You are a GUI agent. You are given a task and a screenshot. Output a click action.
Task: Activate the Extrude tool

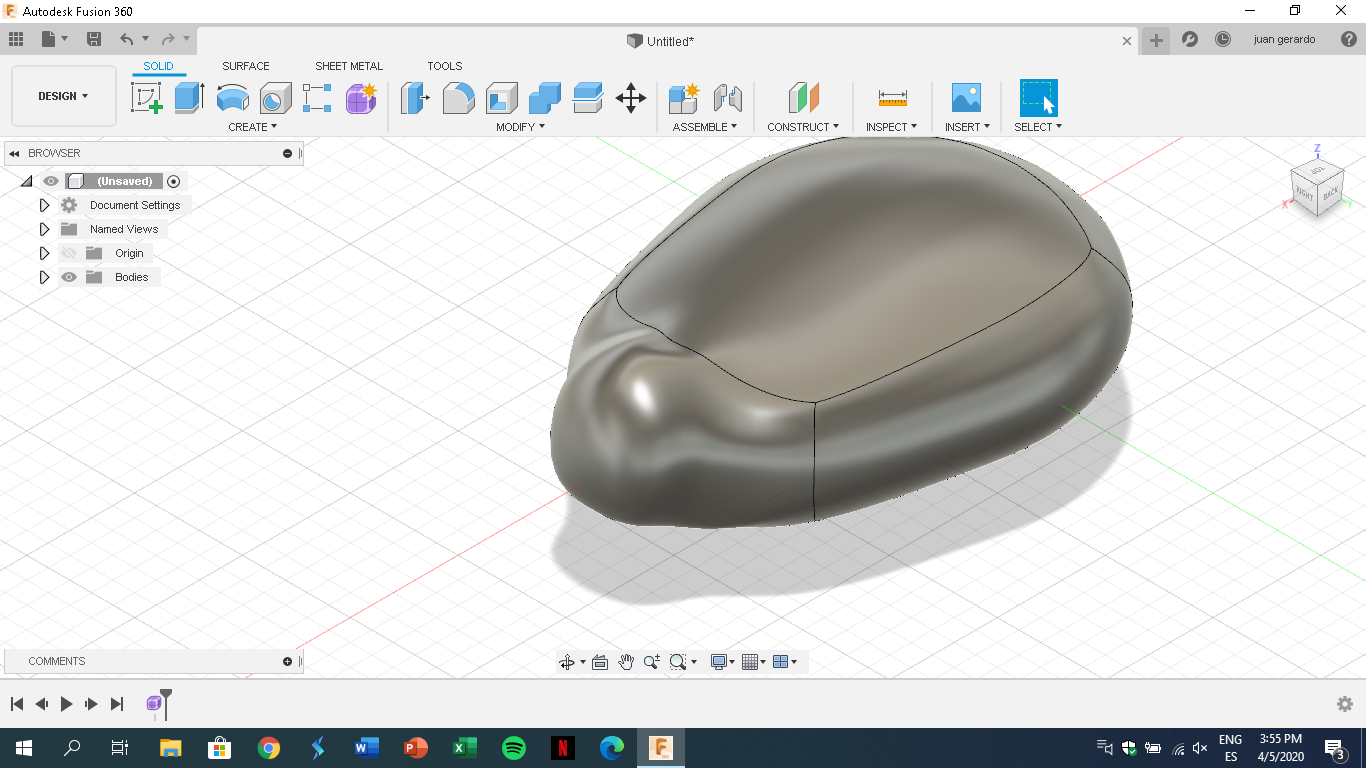(x=190, y=97)
